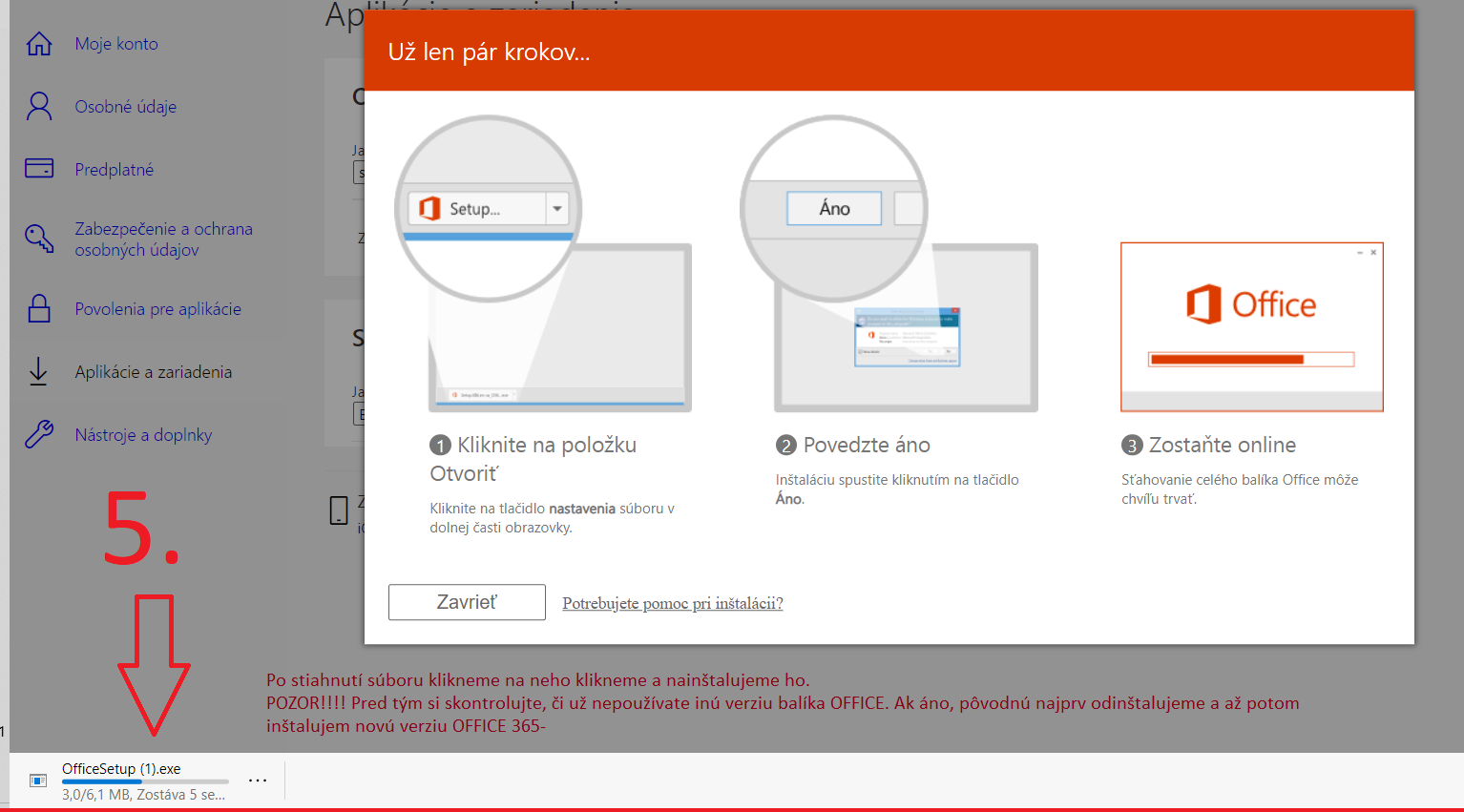Image resolution: width=1464 pixels, height=812 pixels.
Task: Open Povolenia pre aplikácie
Action: (158, 309)
